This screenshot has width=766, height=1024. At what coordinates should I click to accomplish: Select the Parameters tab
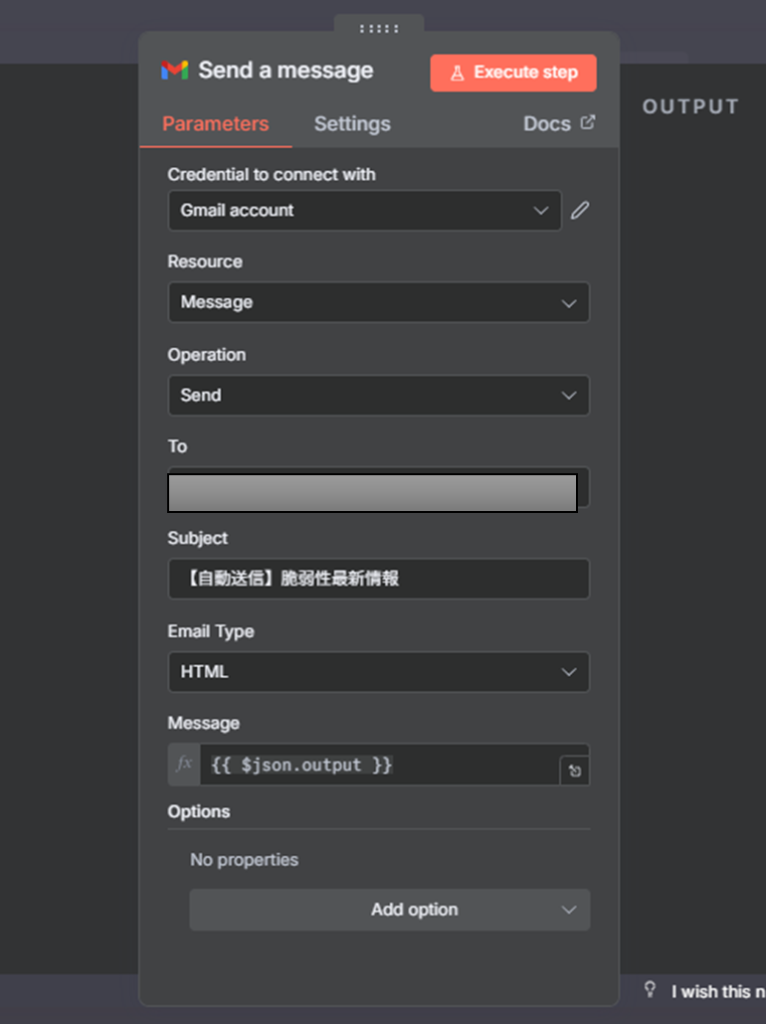[215, 124]
